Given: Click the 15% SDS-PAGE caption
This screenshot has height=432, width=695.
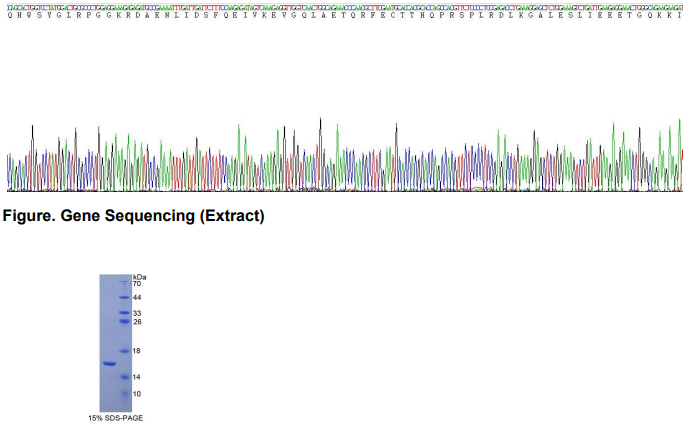Looking at the screenshot, I should 115,417.
